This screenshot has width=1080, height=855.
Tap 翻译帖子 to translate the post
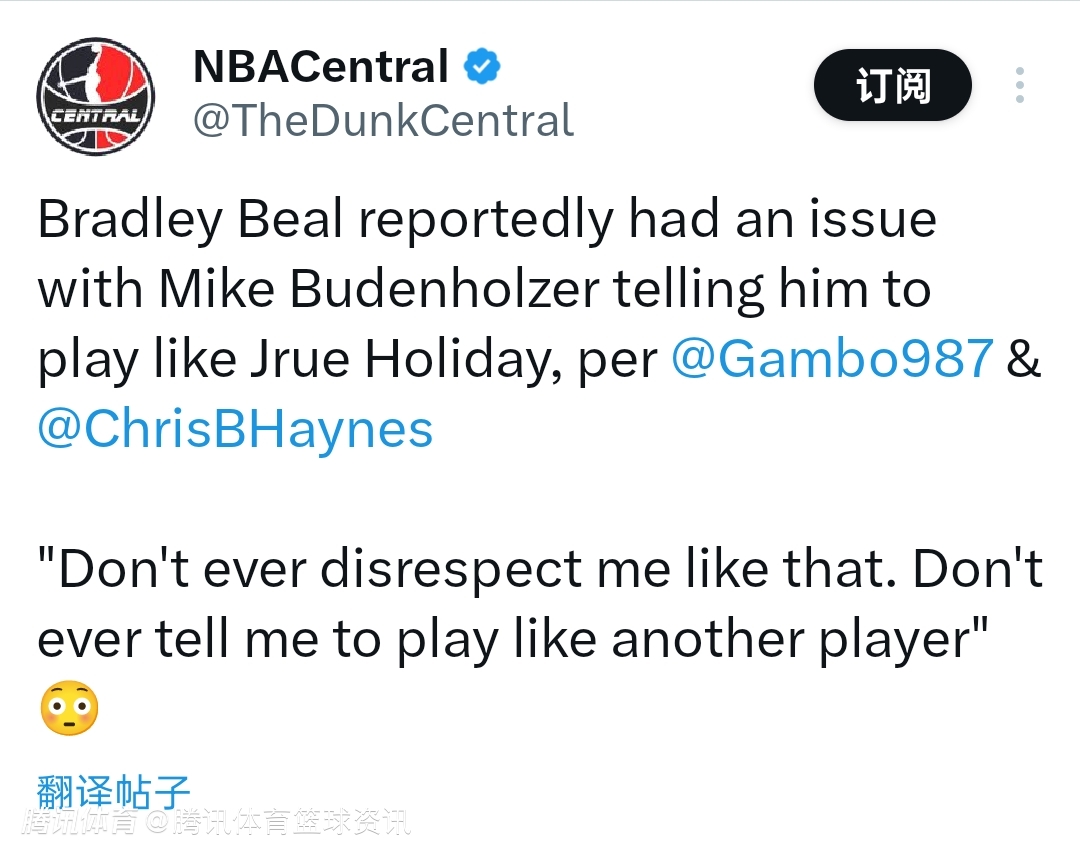[x=113, y=791]
